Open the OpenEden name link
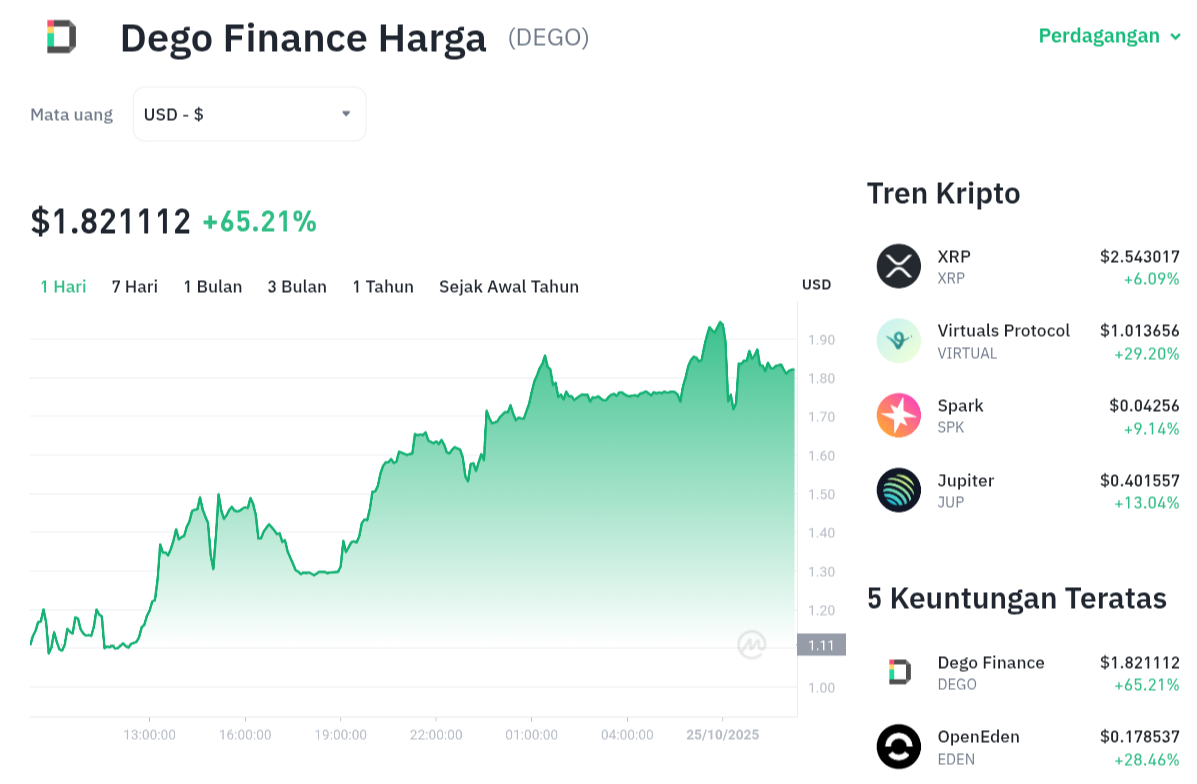 978,737
